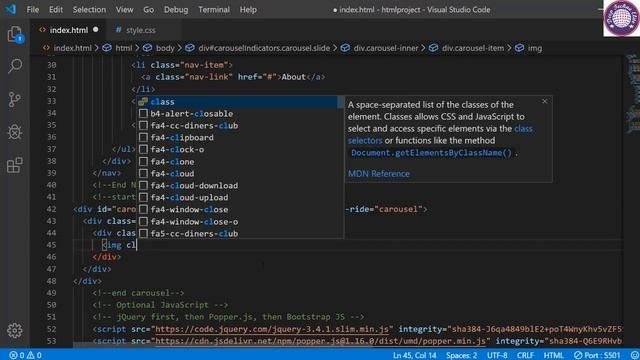Open div.carousel-inner breadcrumb
The image size is (640, 360).
pyautogui.click(x=380, y=48)
